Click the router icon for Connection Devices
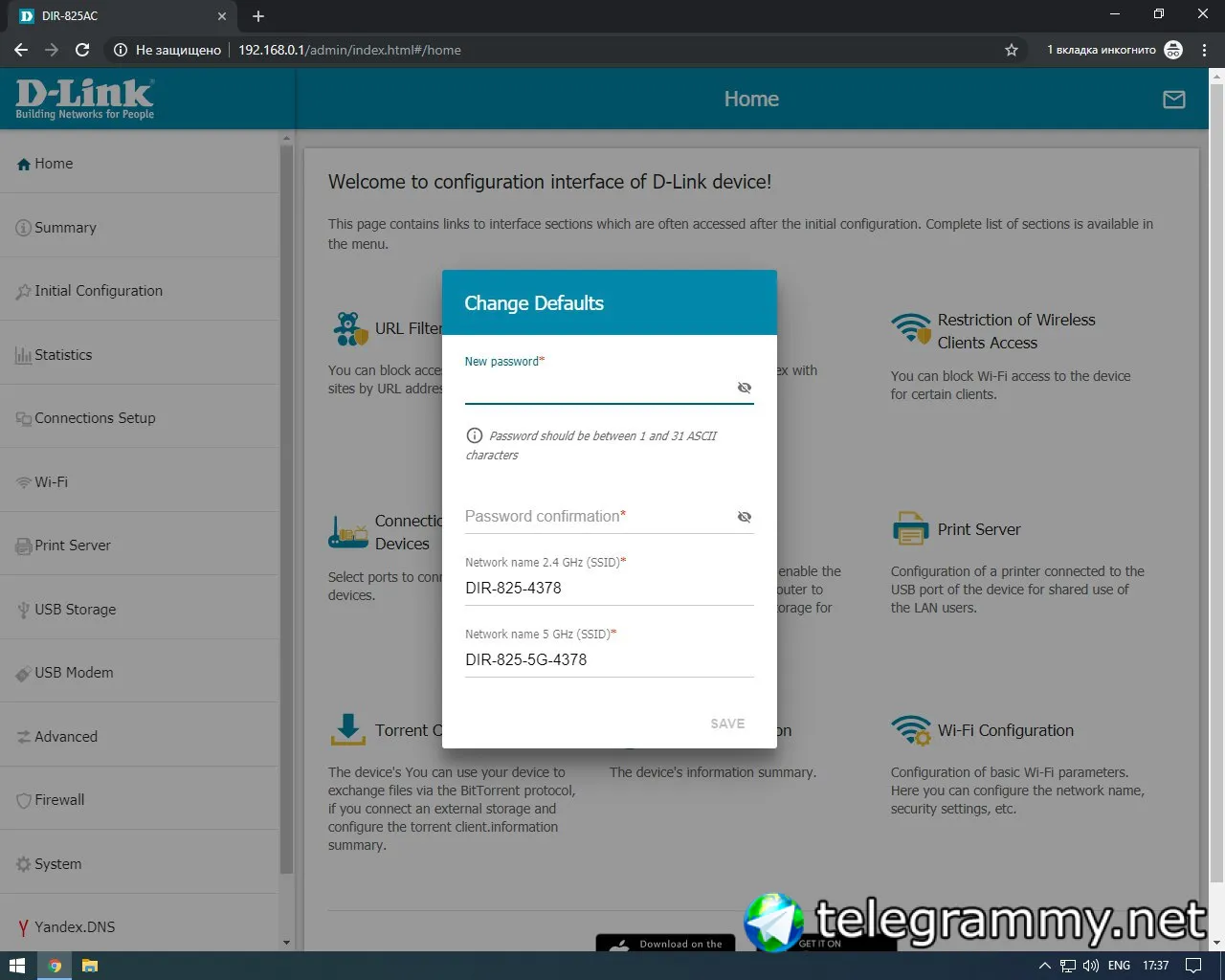 point(348,532)
